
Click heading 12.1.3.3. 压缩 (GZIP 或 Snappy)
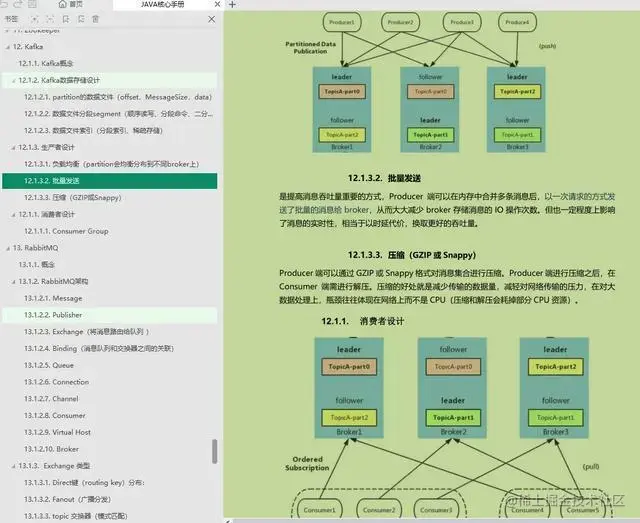tap(412, 255)
